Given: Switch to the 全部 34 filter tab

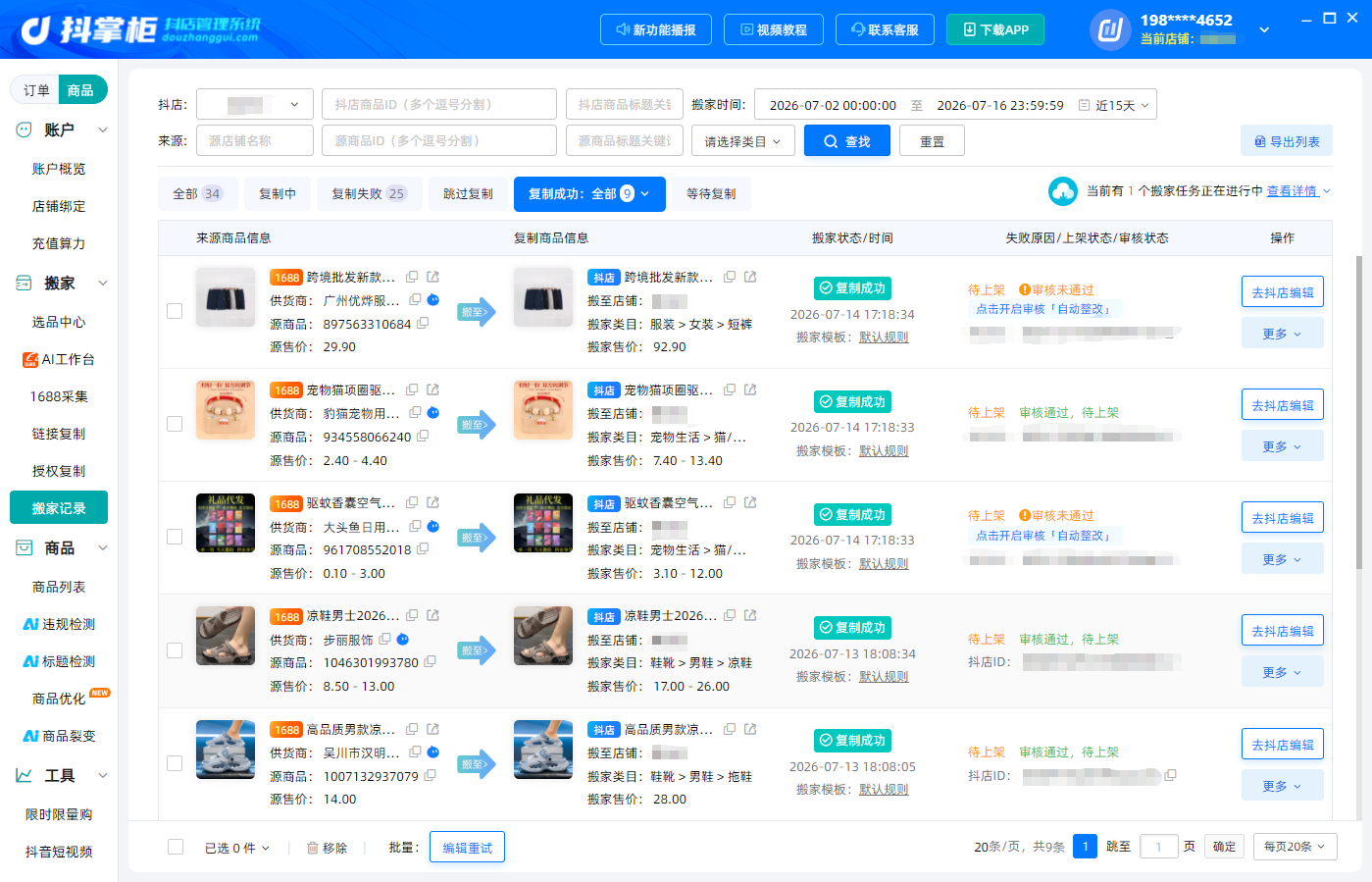Looking at the screenshot, I should (197, 194).
